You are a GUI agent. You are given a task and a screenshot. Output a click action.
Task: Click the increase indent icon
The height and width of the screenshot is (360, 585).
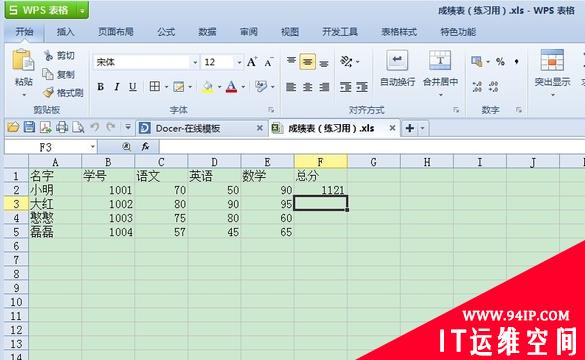click(x=362, y=87)
